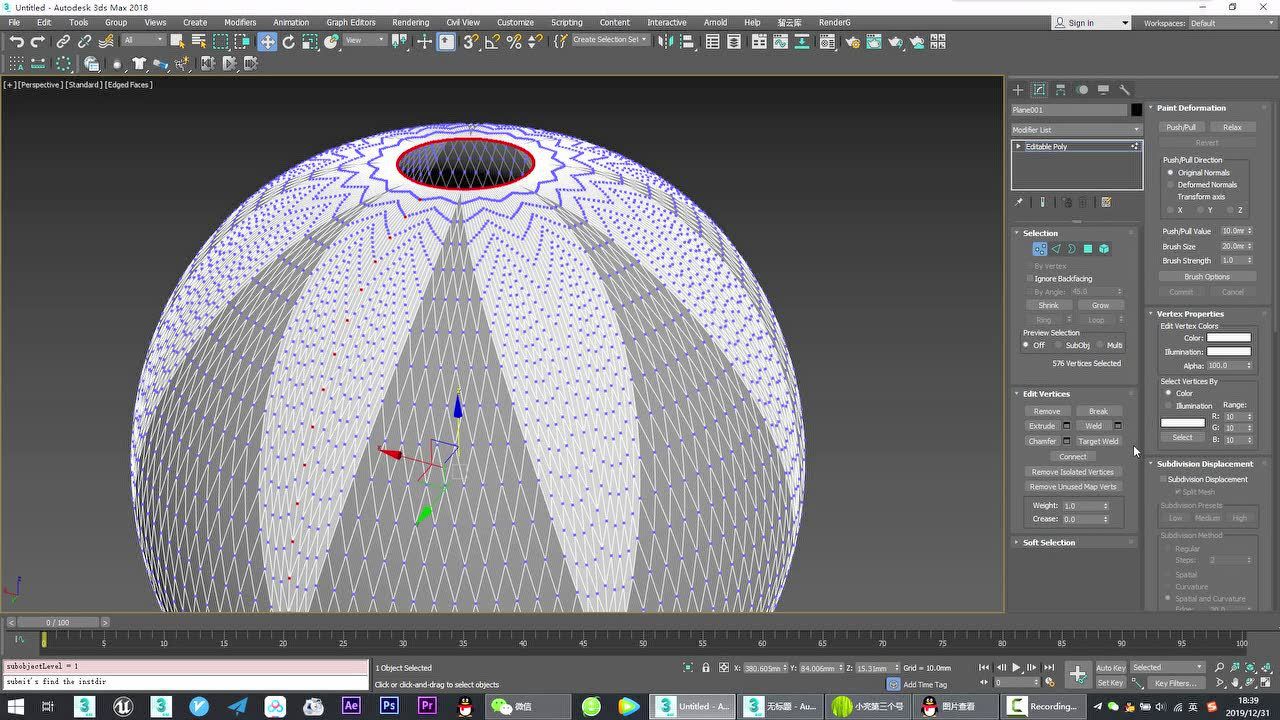
Task: Select Preview Selection Off radio
Action: tap(1026, 345)
